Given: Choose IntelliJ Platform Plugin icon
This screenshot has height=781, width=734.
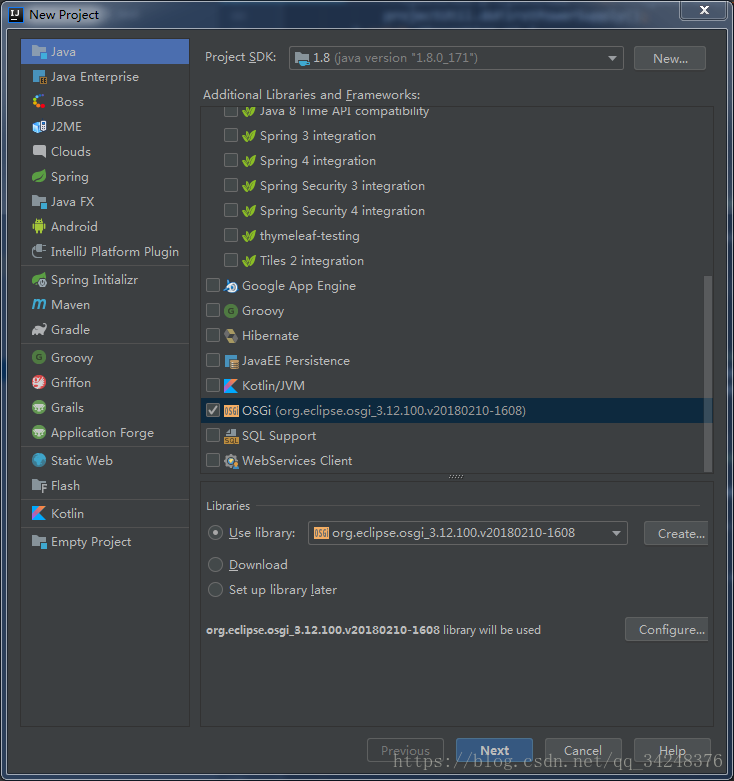Looking at the screenshot, I should 39,252.
